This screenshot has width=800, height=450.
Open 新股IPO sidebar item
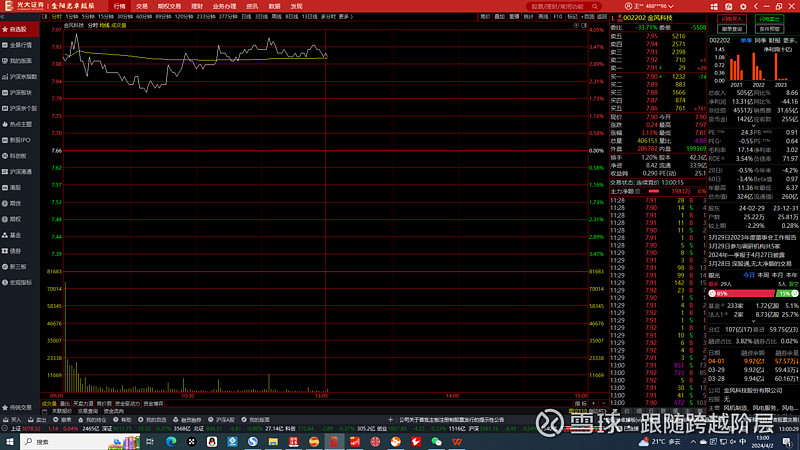point(17,140)
